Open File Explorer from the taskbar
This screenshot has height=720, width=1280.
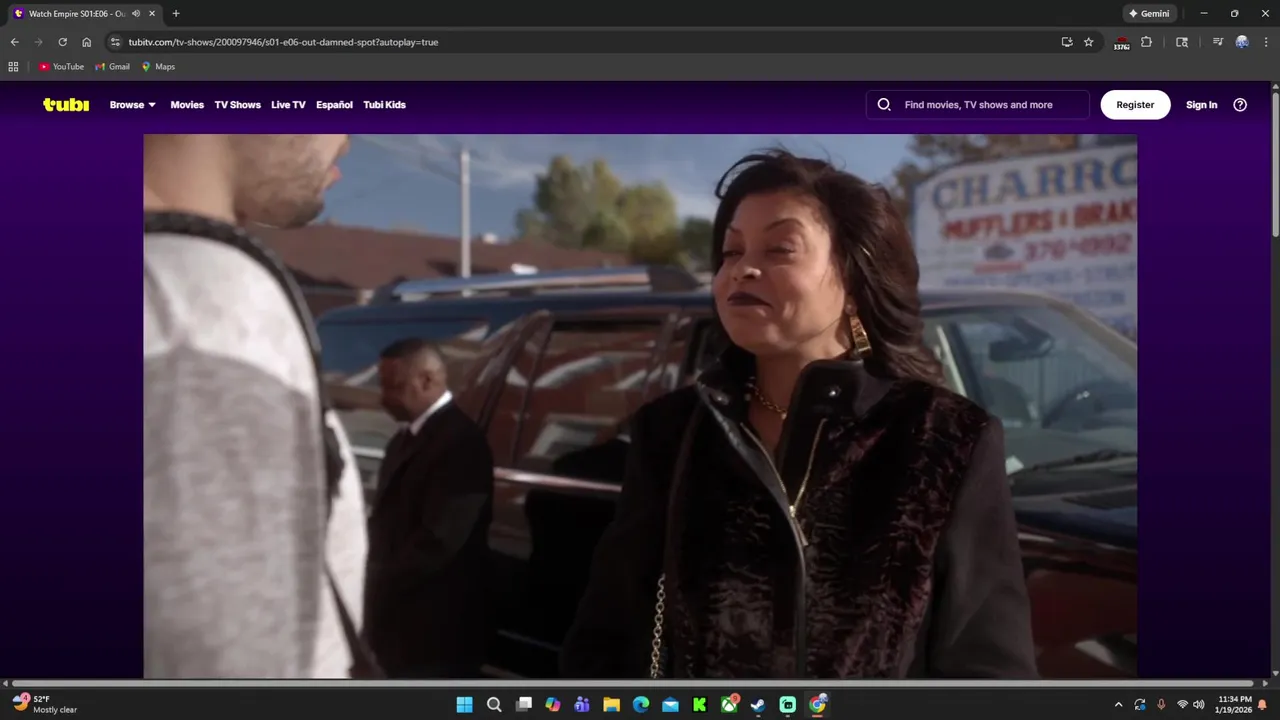click(x=611, y=705)
